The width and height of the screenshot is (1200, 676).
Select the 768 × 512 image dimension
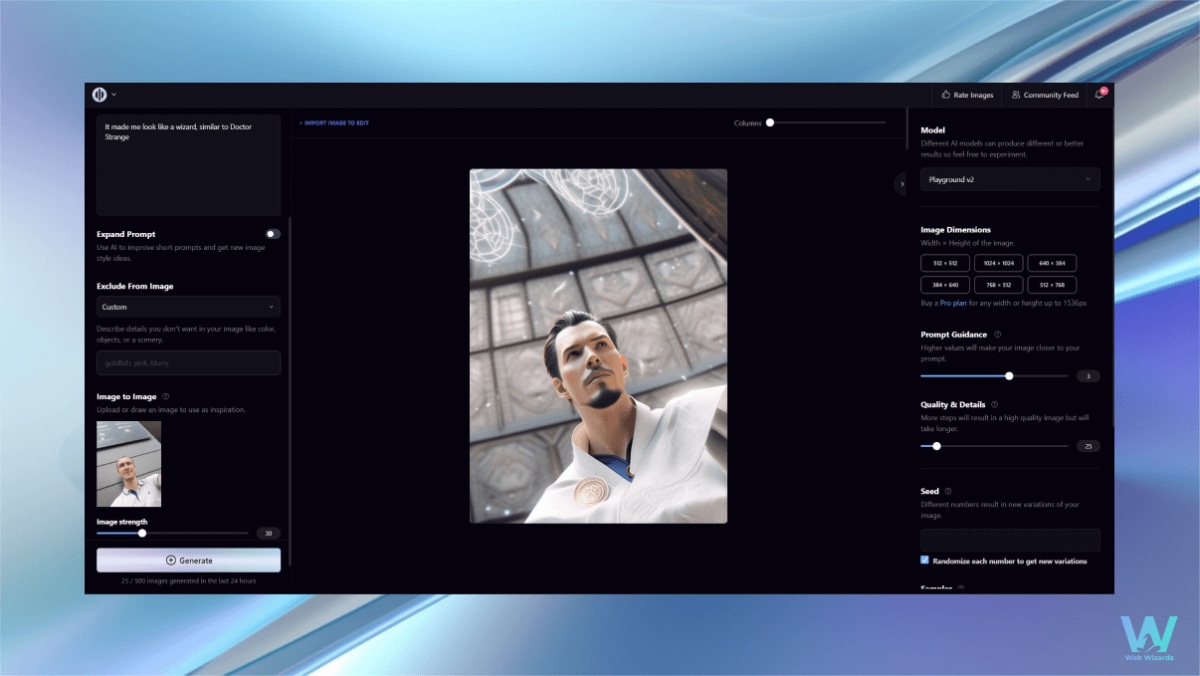(x=999, y=285)
